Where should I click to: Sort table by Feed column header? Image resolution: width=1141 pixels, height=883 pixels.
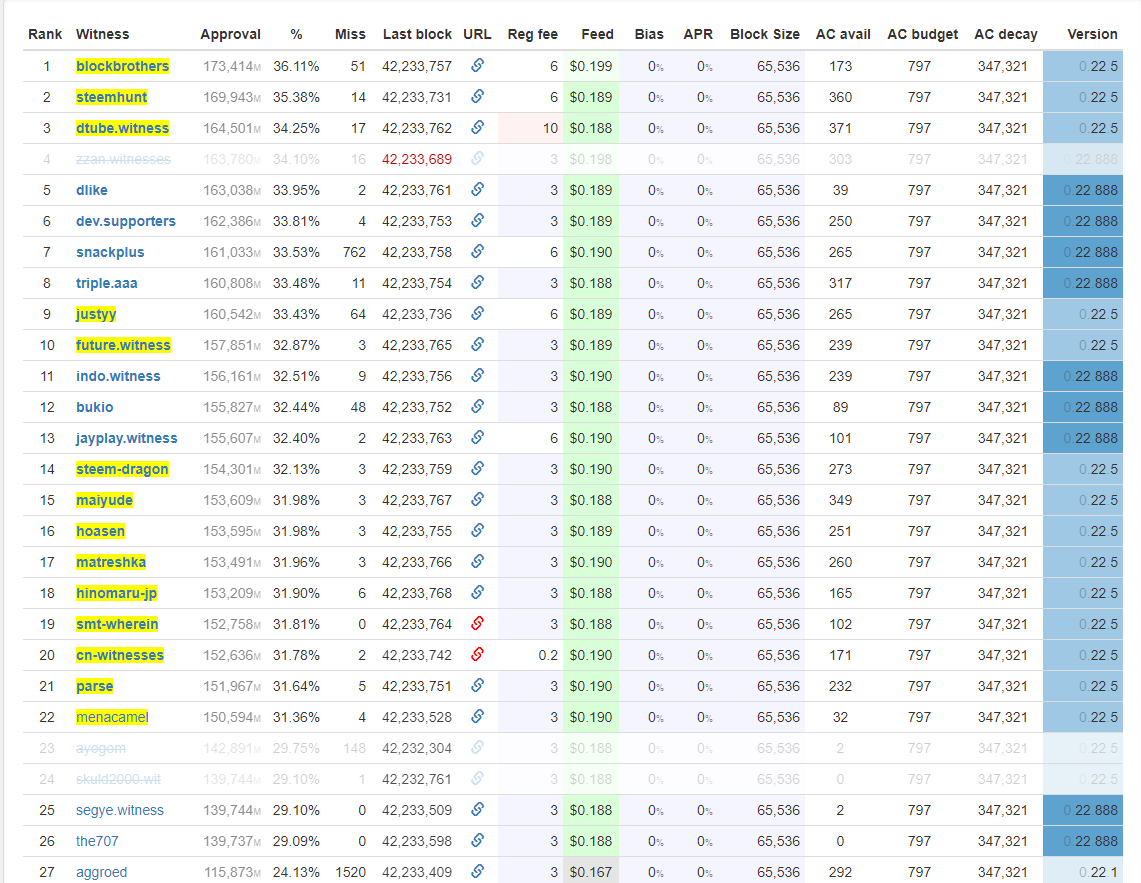pyautogui.click(x=597, y=34)
